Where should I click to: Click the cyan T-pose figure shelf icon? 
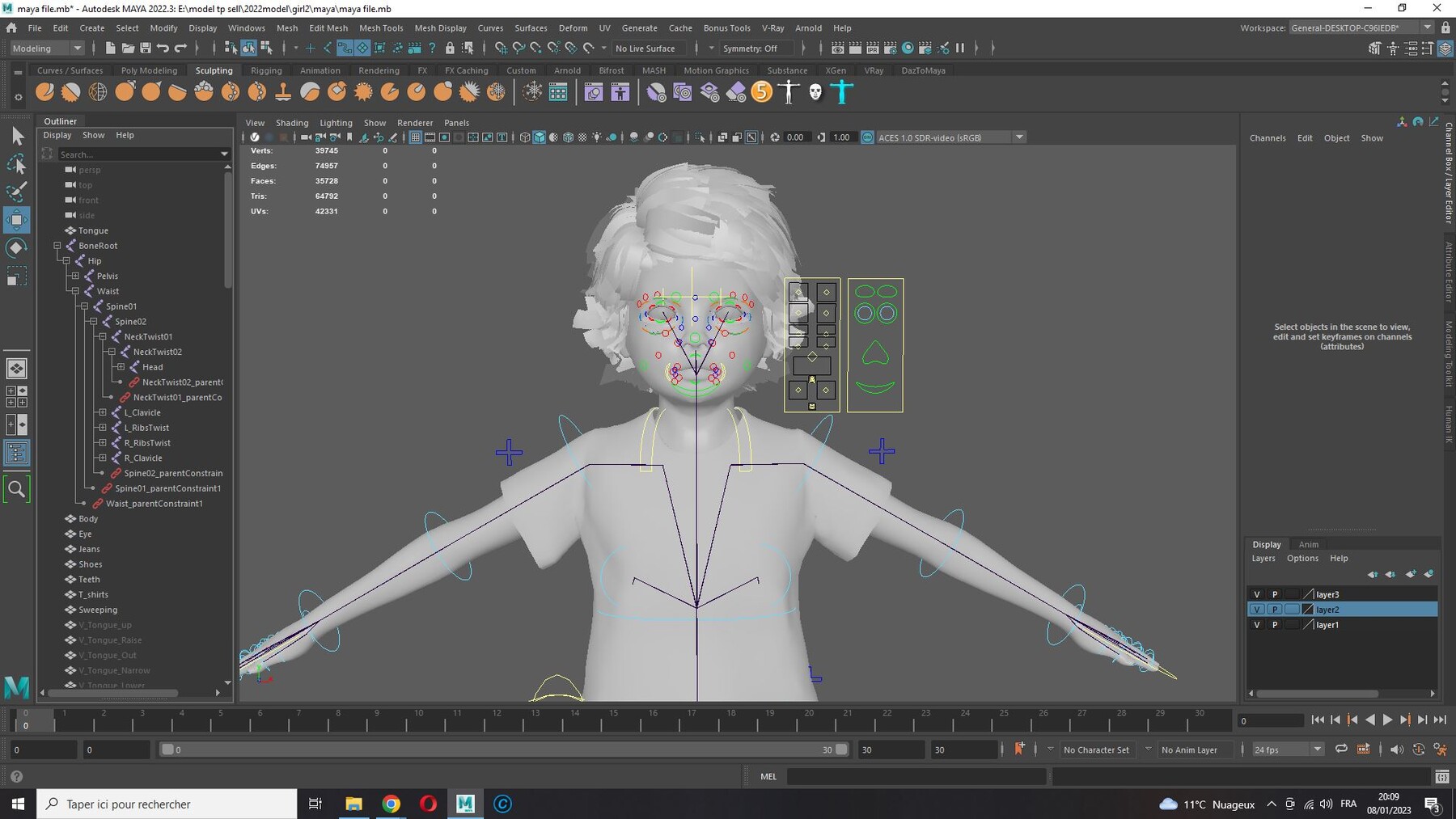point(842,92)
